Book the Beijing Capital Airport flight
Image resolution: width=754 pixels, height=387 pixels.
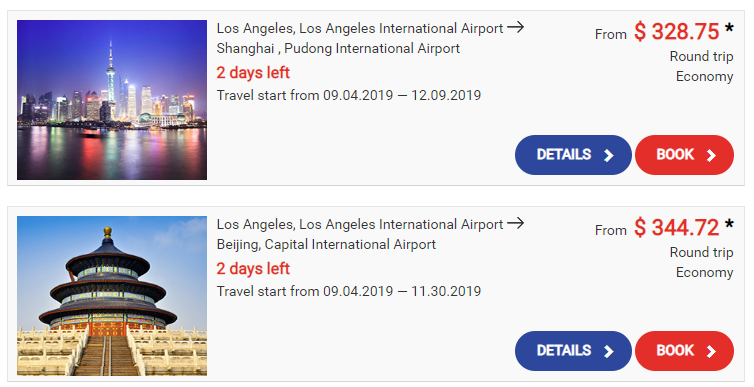tap(684, 351)
